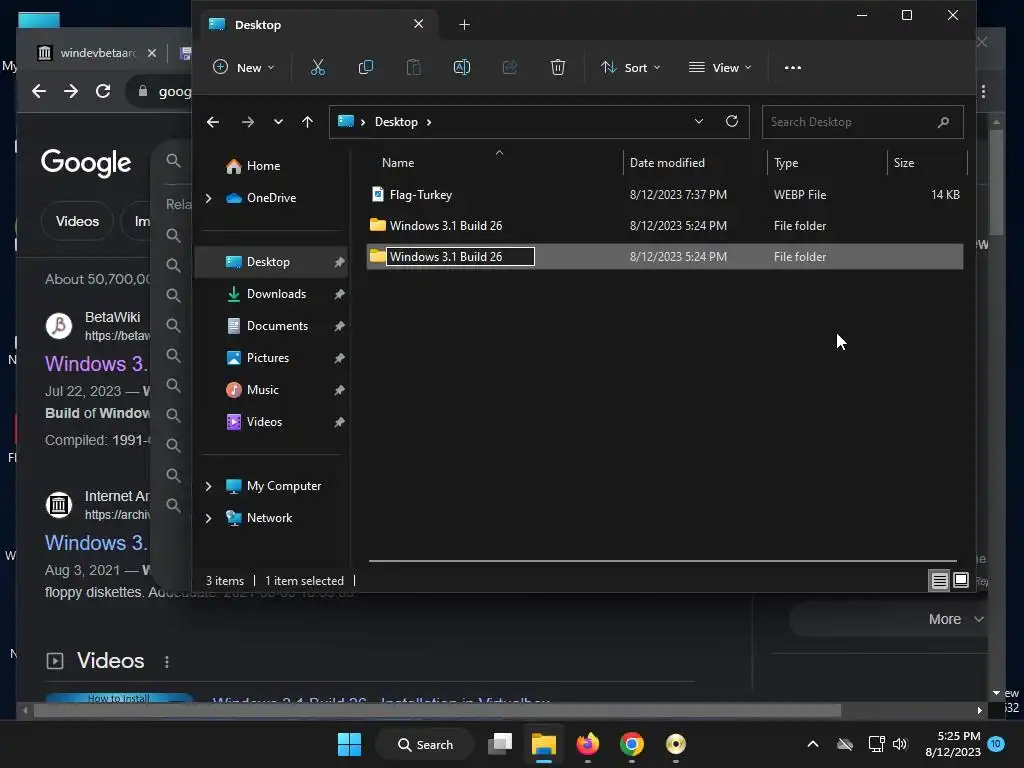Open recent locations dropdown arrow
The width and height of the screenshot is (1024, 768).
(278, 122)
